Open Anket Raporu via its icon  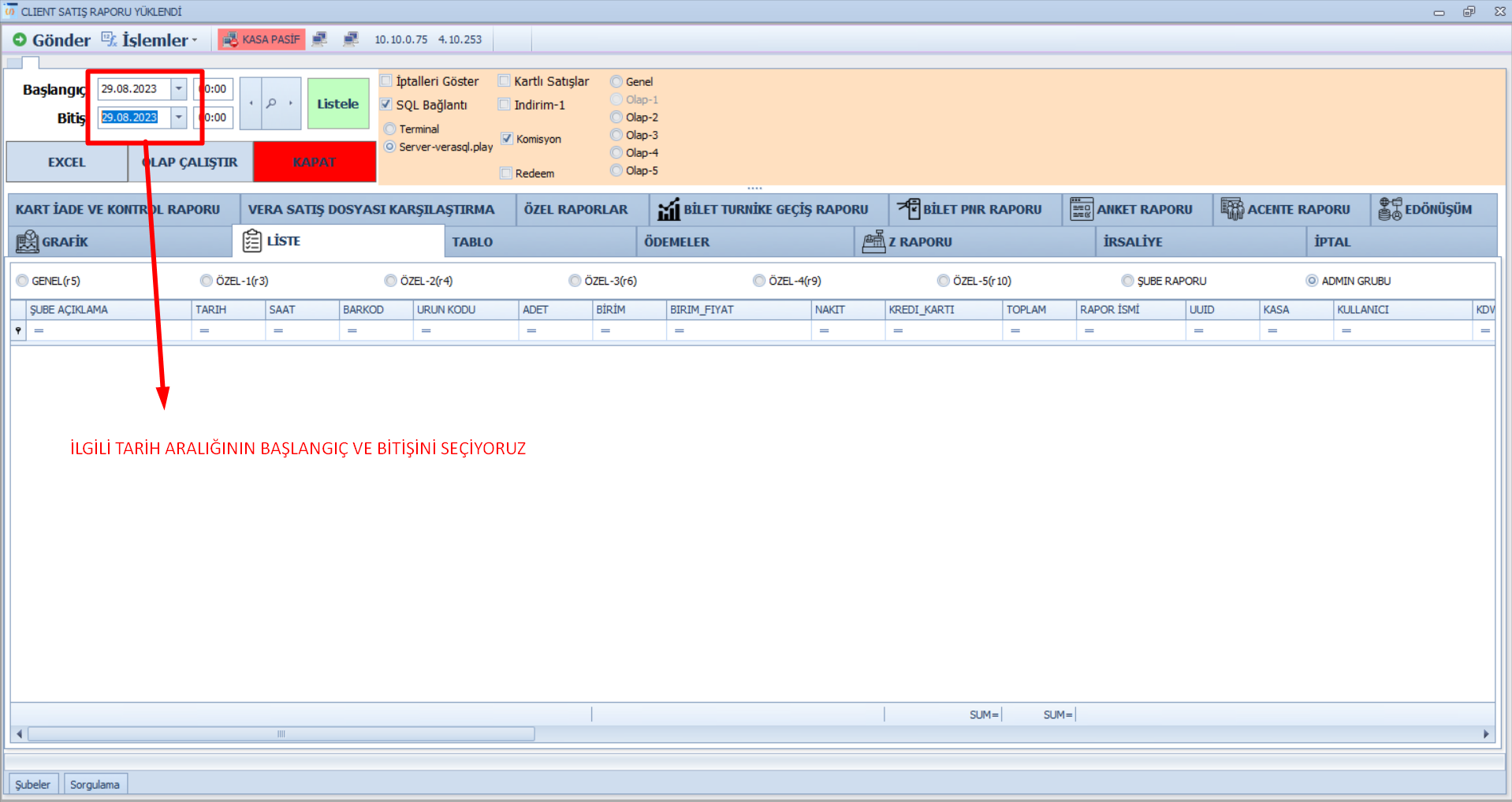pos(1081,209)
